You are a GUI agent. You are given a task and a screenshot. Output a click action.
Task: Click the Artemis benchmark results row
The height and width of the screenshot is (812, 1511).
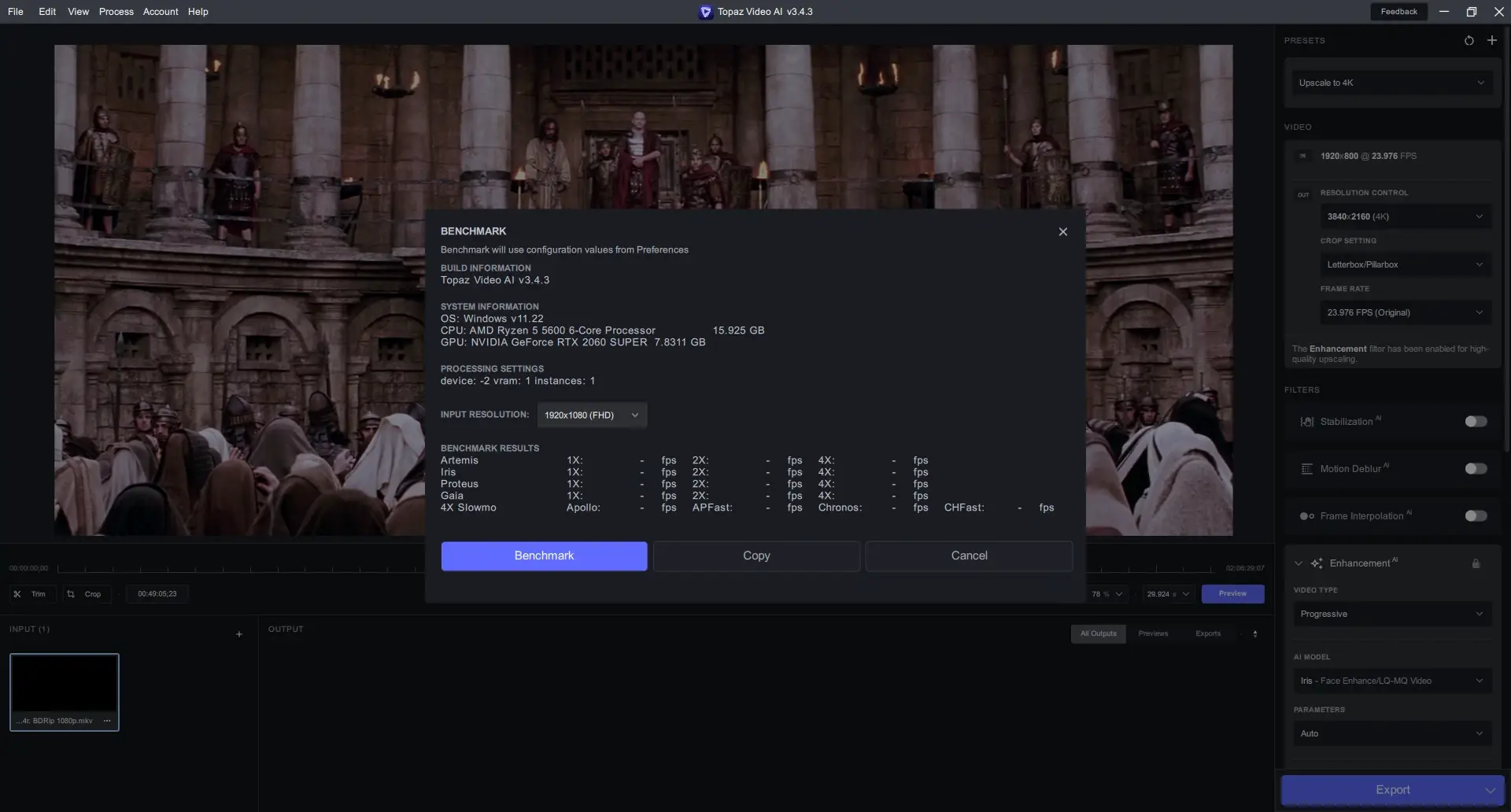[685, 460]
